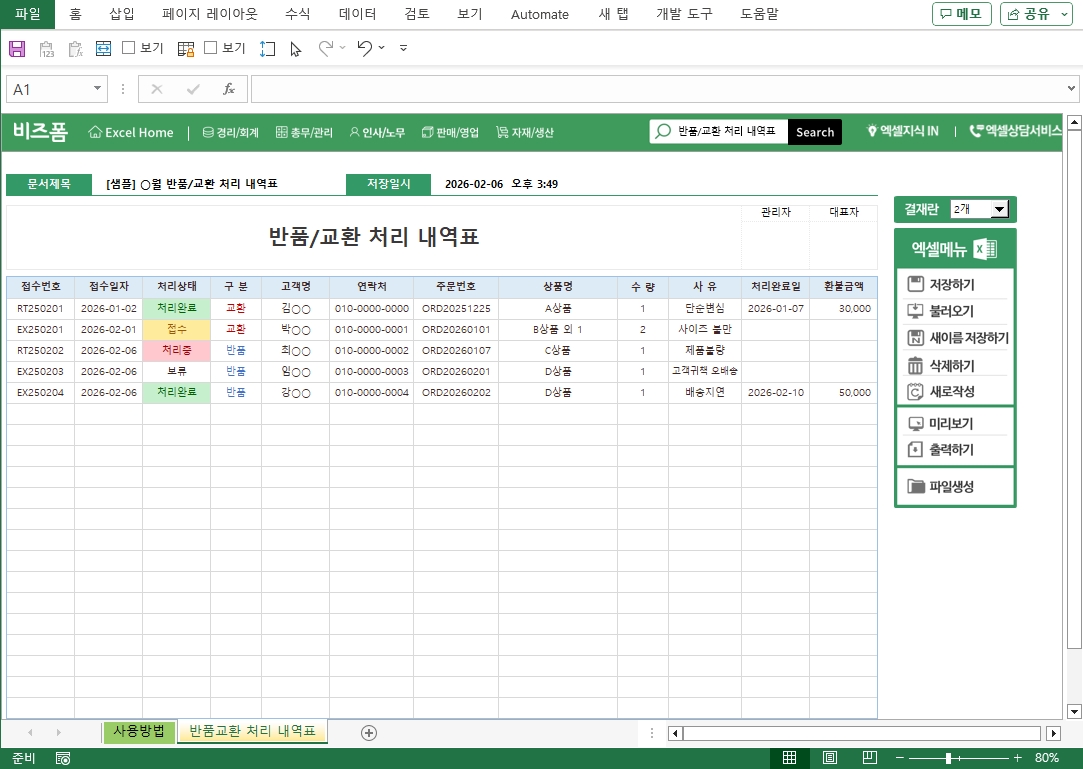
Task: Click the Undo arrow icon
Action: (x=364, y=48)
